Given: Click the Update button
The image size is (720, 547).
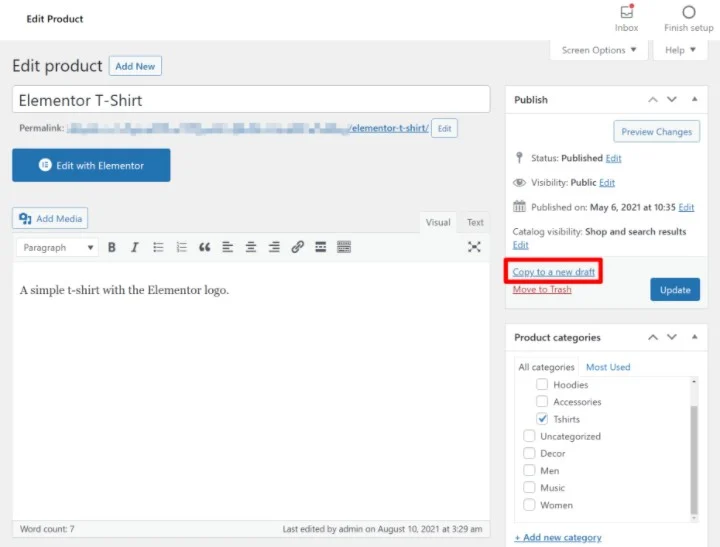Looking at the screenshot, I should pyautogui.click(x=675, y=290).
